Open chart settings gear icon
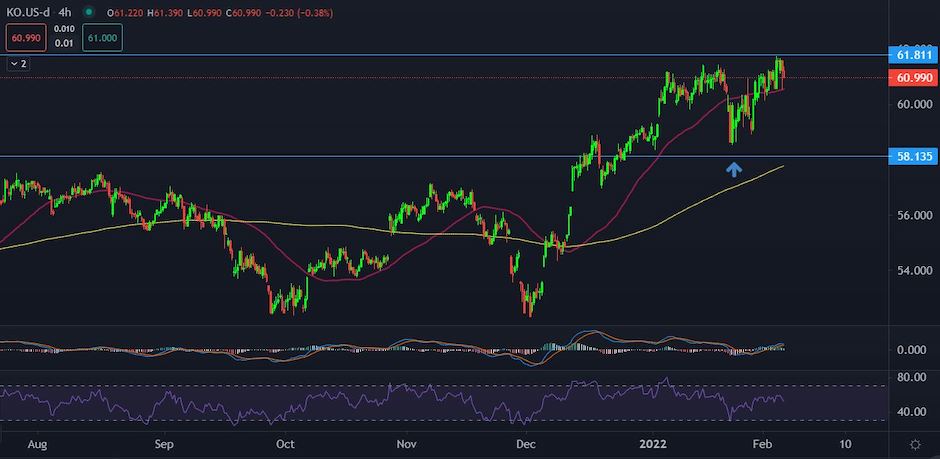This screenshot has height=459, width=940. 914,443
